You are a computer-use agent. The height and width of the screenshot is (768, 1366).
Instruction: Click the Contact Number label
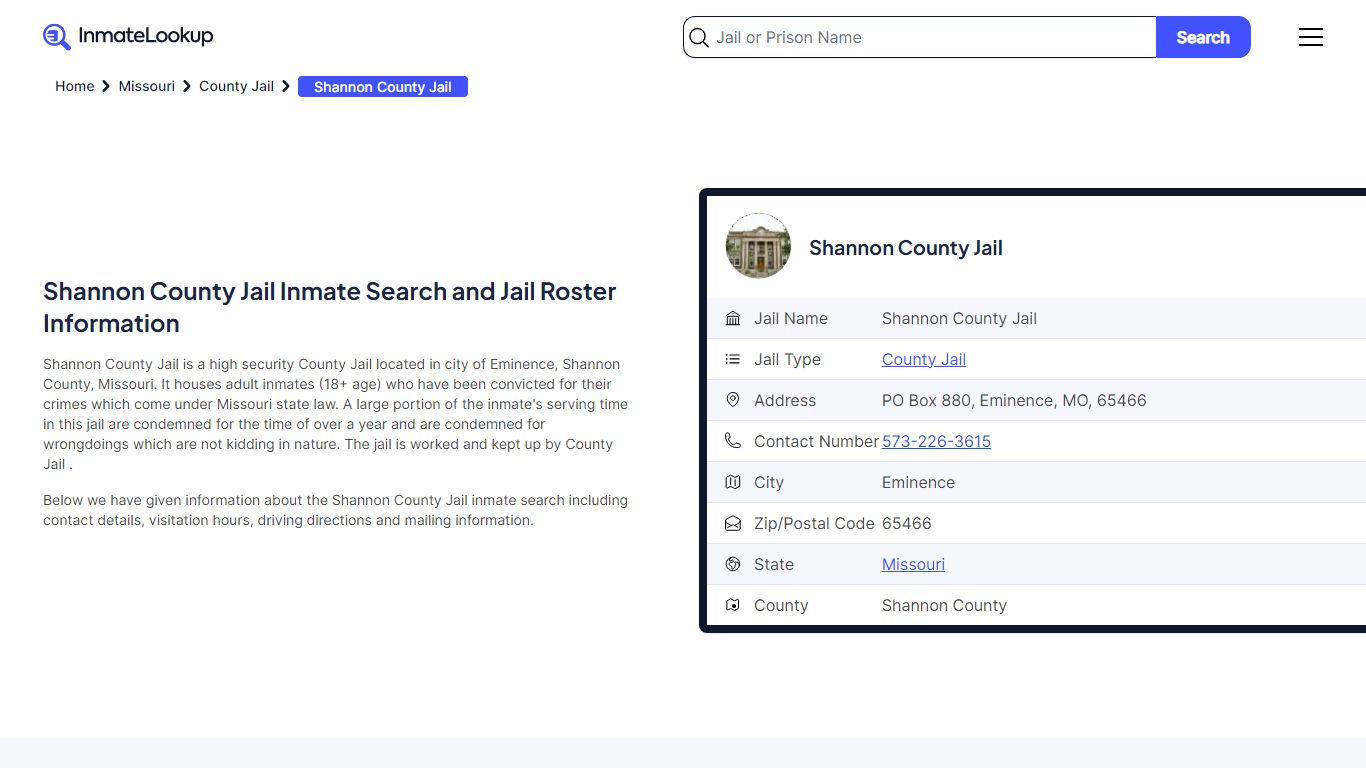[x=816, y=441]
